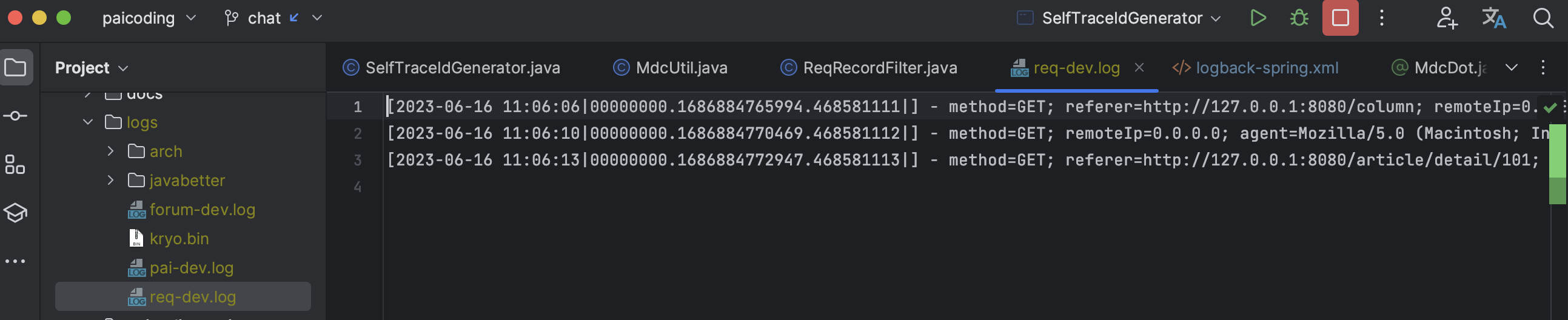Viewport: 1568px width, 320px height.
Task: Open the Structure tool window icon
Action: (16, 164)
